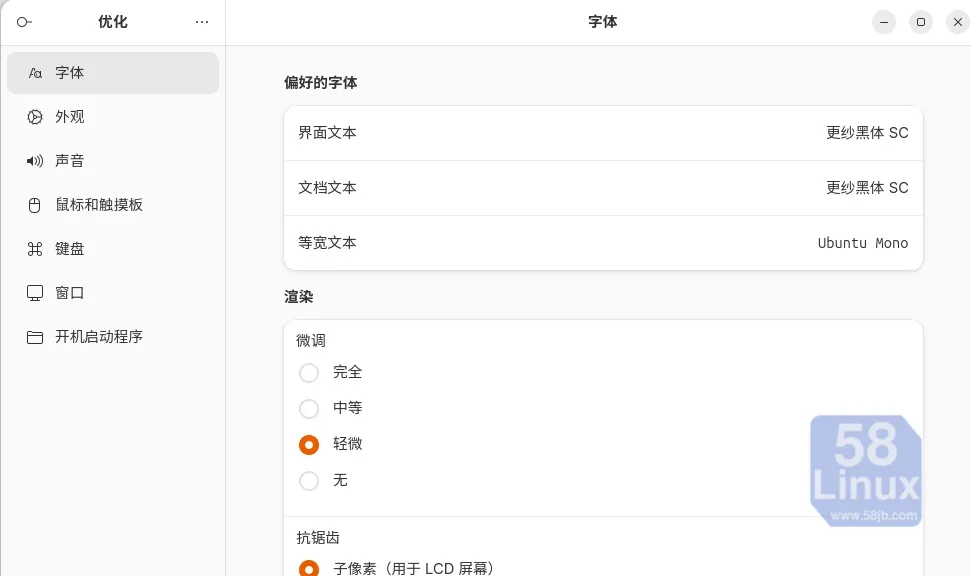Open the 开机启动程序 page
This screenshot has width=971, height=576.
(113, 337)
